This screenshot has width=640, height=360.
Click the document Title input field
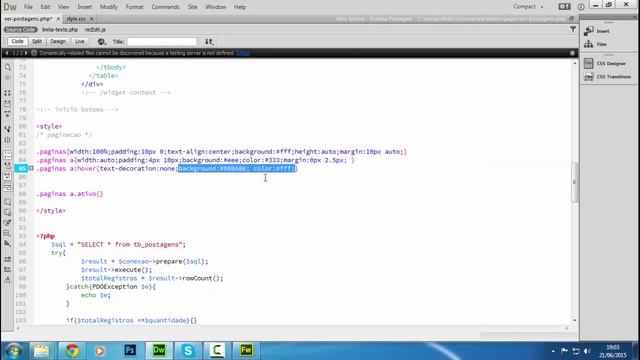tap(162, 42)
